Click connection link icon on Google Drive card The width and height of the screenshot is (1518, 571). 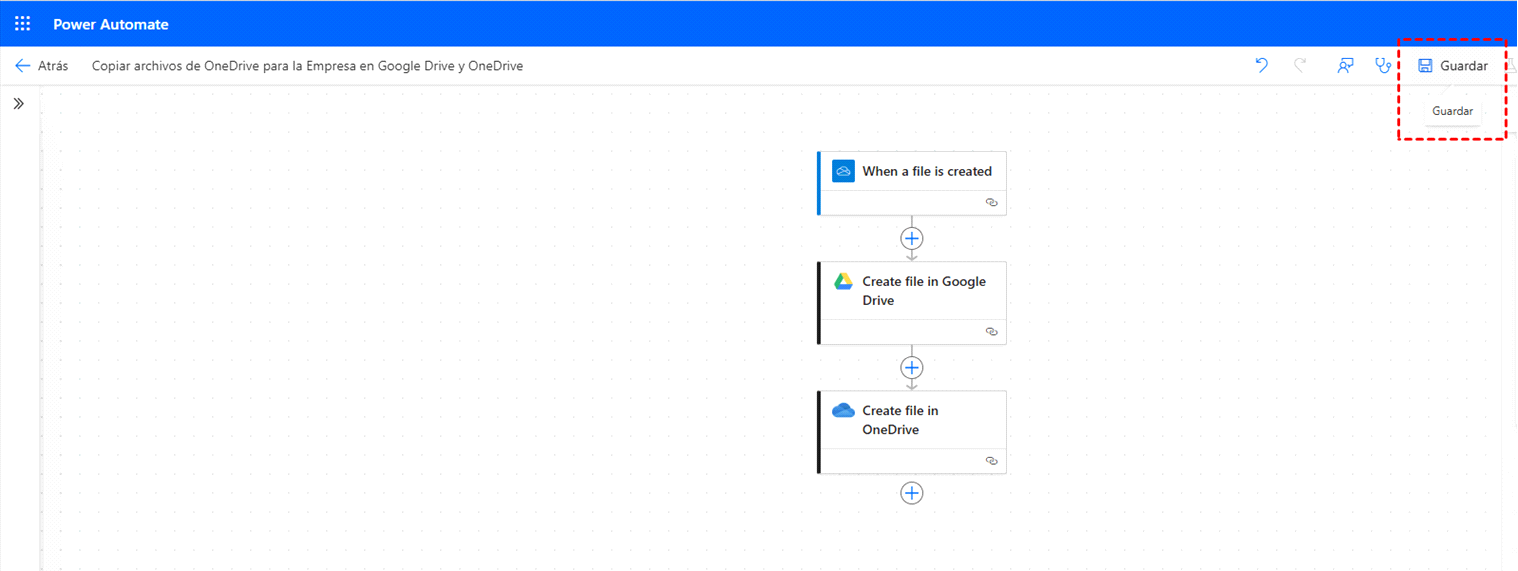(991, 331)
